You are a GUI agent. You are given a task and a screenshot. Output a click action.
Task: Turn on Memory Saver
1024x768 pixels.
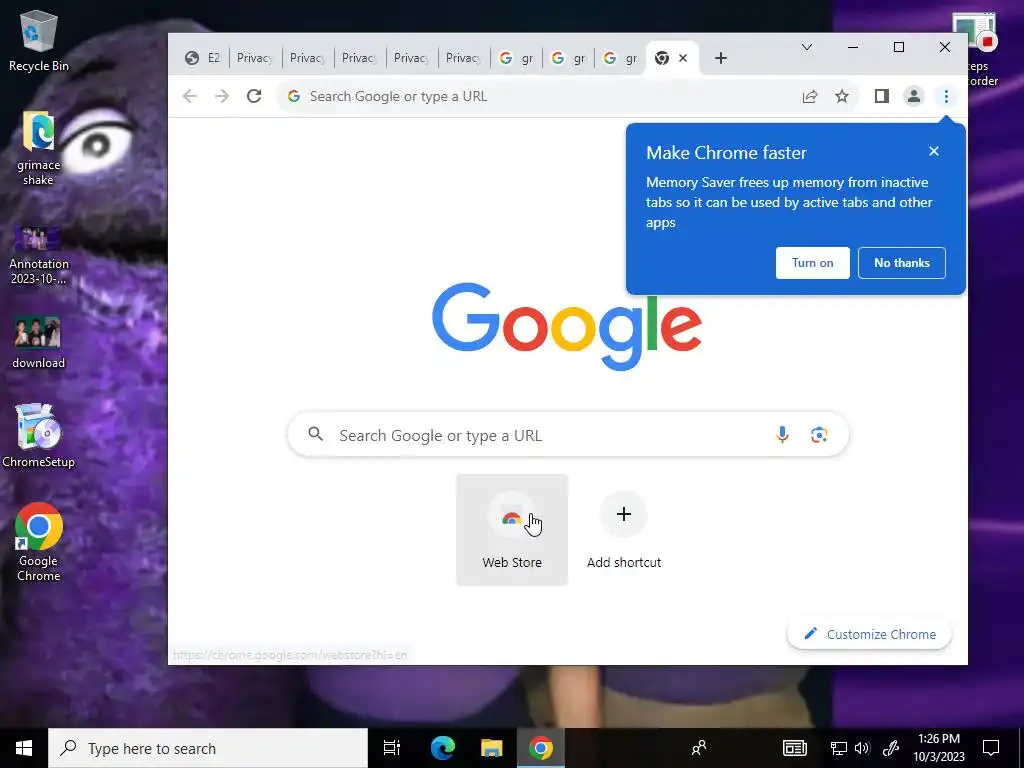(x=812, y=263)
